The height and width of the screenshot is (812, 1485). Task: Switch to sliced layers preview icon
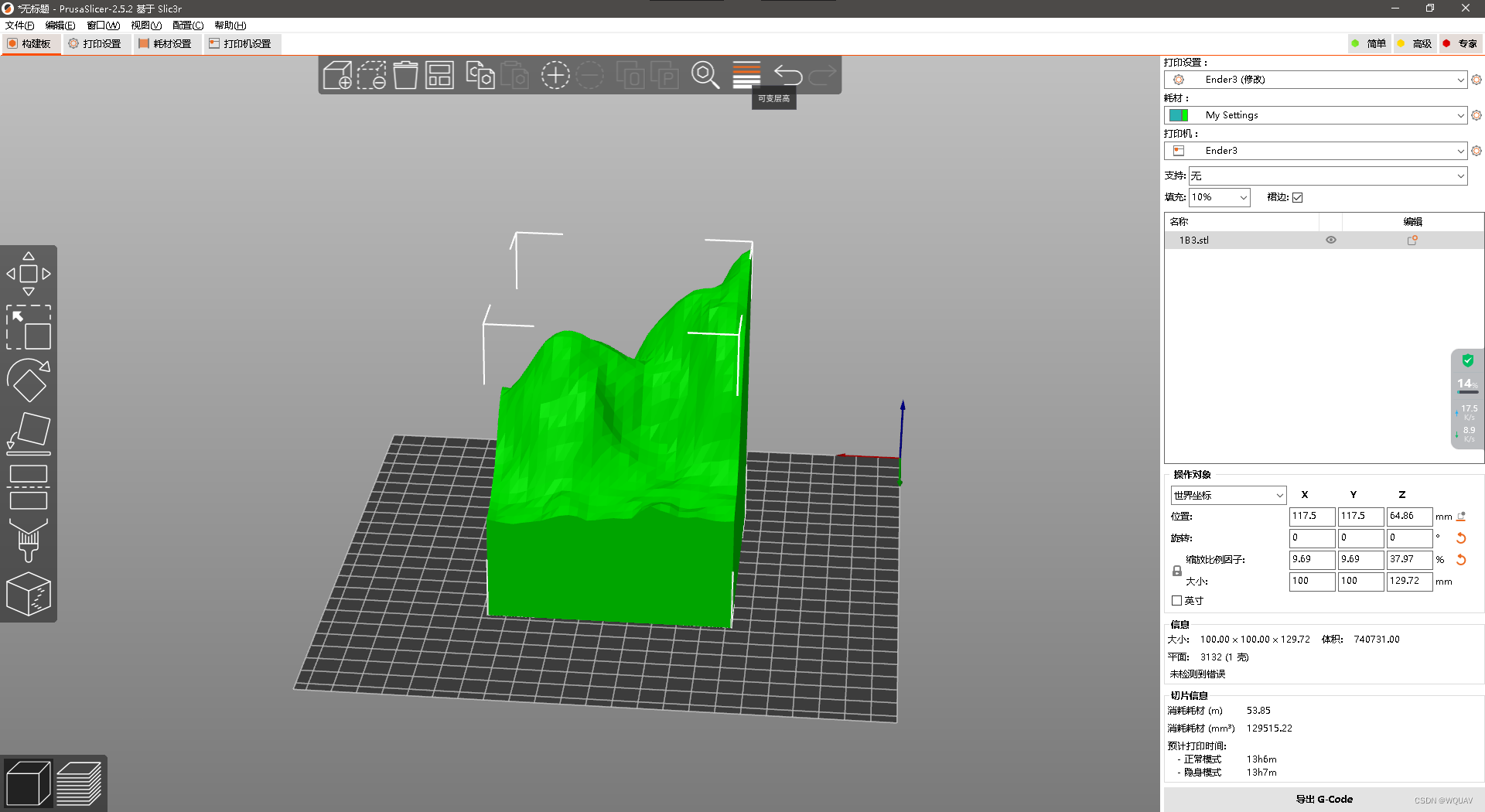[x=79, y=783]
